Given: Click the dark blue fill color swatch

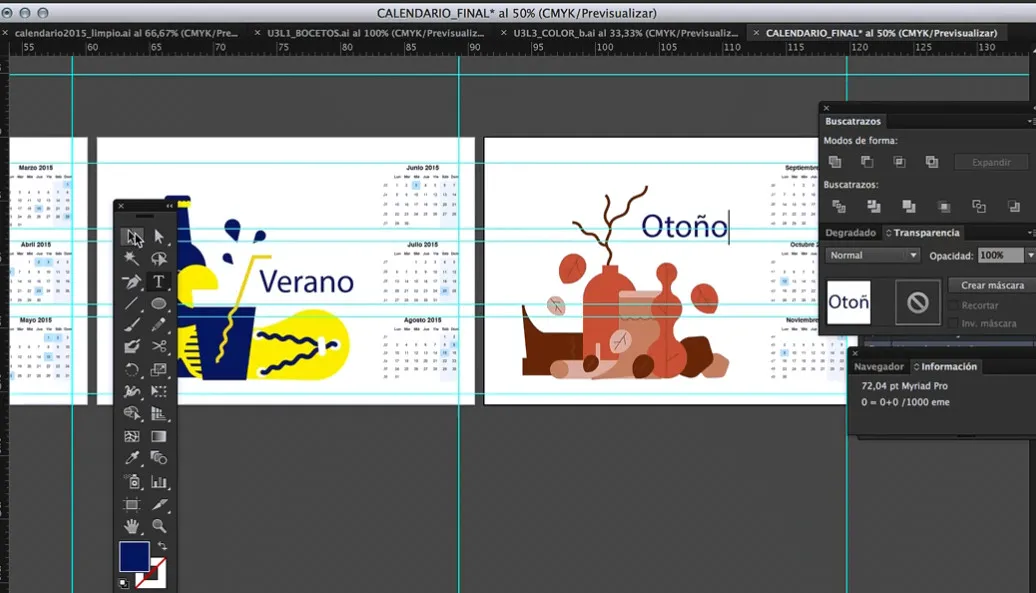Looking at the screenshot, I should point(134,556).
